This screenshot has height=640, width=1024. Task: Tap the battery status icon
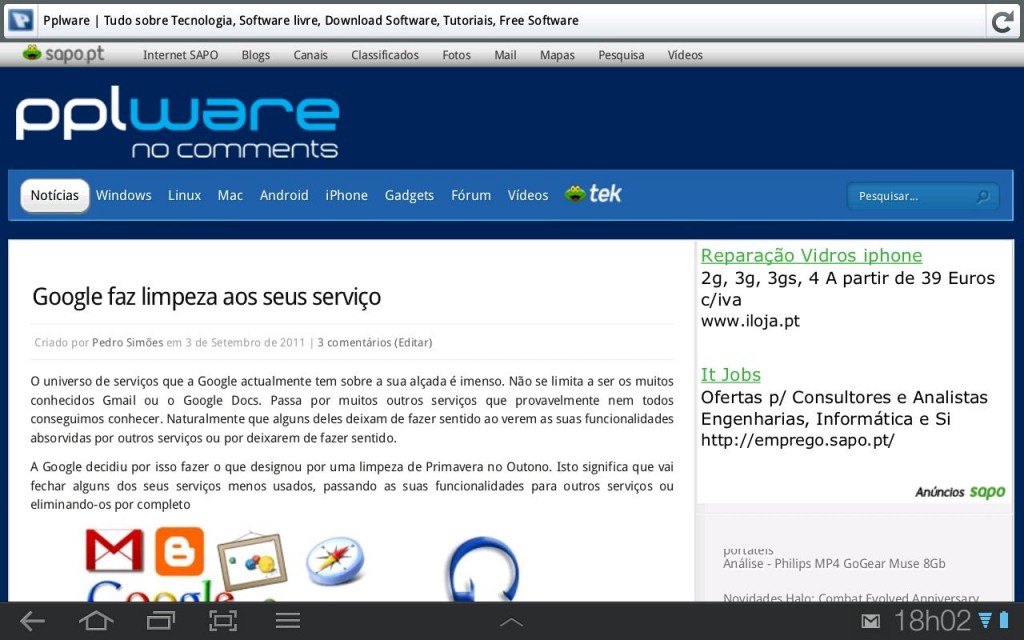1004,620
